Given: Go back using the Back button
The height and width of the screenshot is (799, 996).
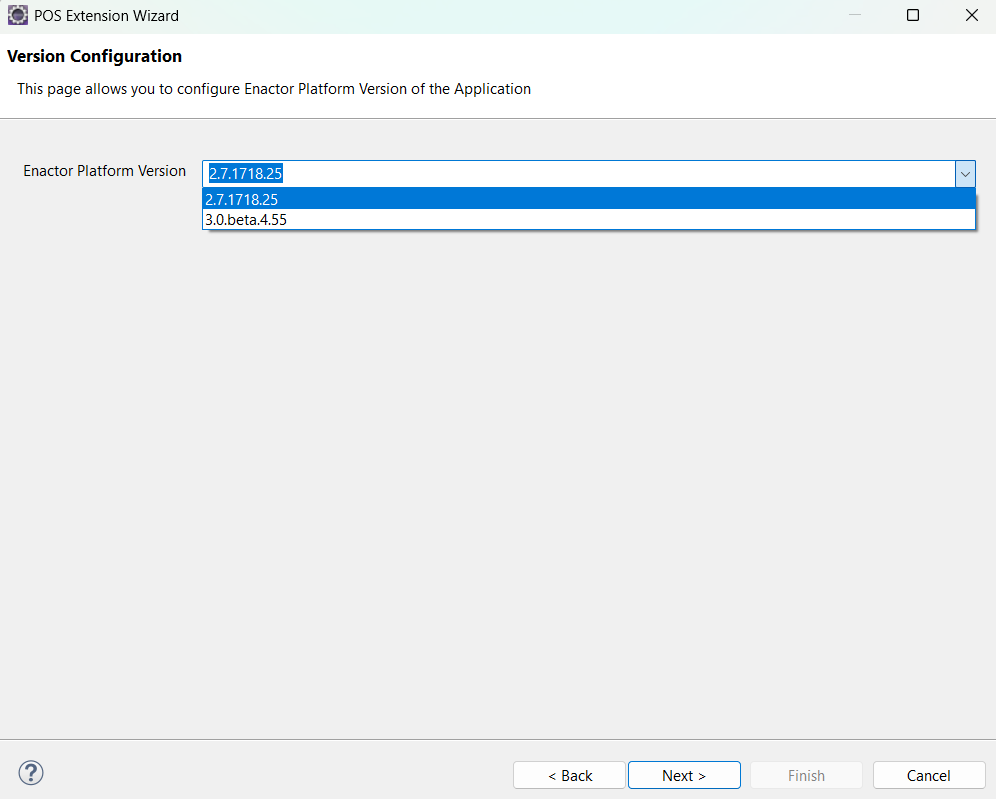Looking at the screenshot, I should (x=569, y=775).
